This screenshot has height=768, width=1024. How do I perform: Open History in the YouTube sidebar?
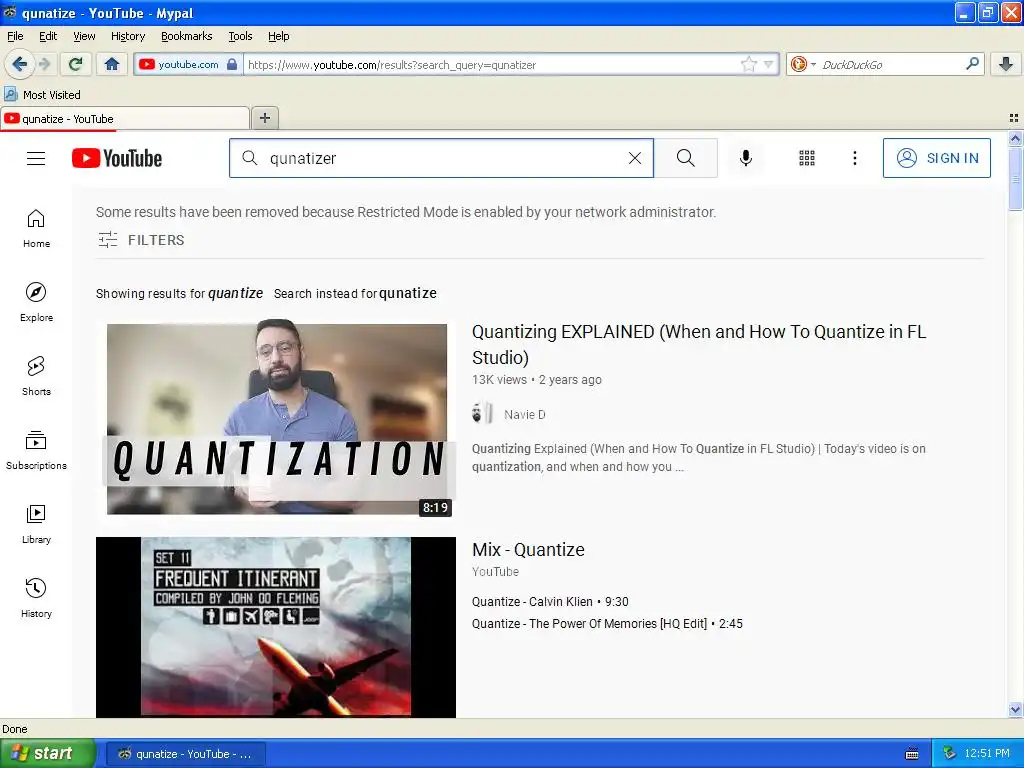pyautogui.click(x=37, y=598)
